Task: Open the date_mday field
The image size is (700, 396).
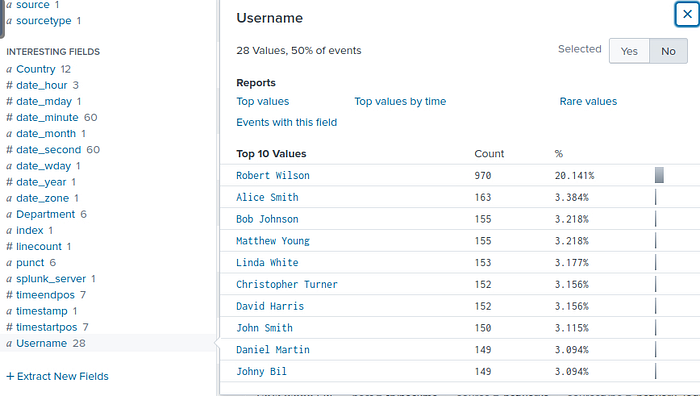Action: [x=44, y=101]
